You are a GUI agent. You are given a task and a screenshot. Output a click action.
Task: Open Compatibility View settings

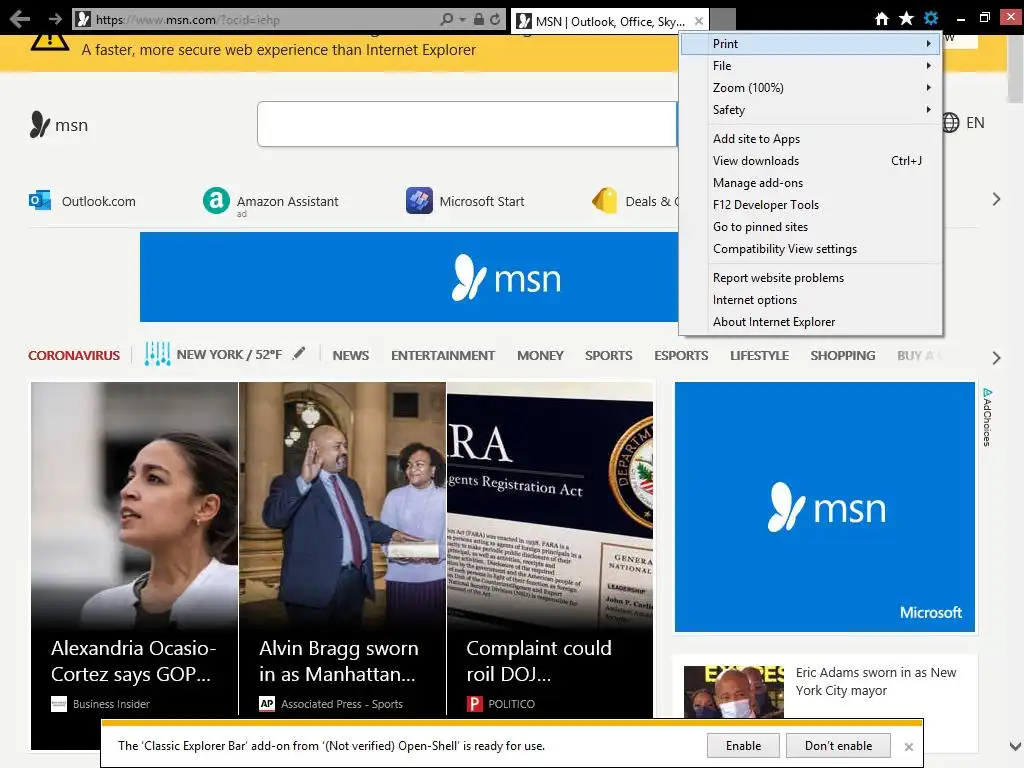(x=810, y=249)
